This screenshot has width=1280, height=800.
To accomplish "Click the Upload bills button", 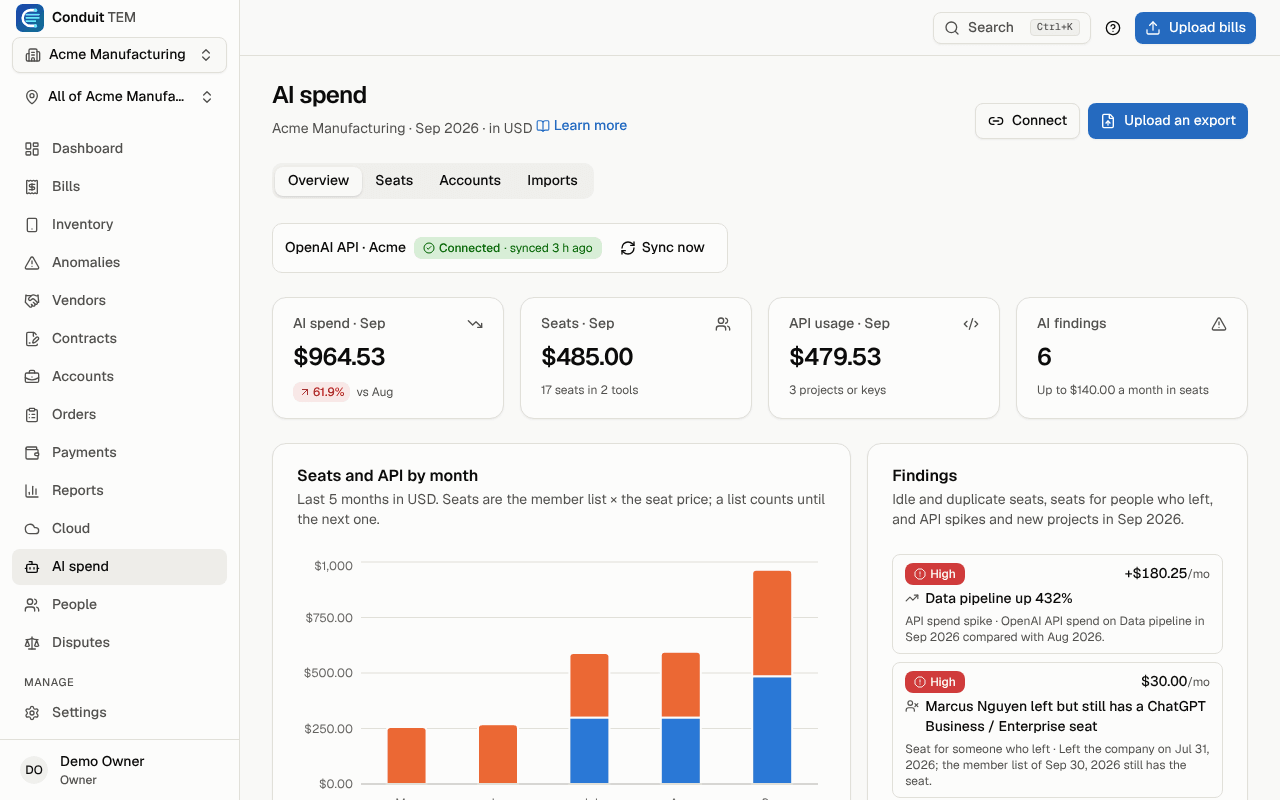I will 1195,28.
